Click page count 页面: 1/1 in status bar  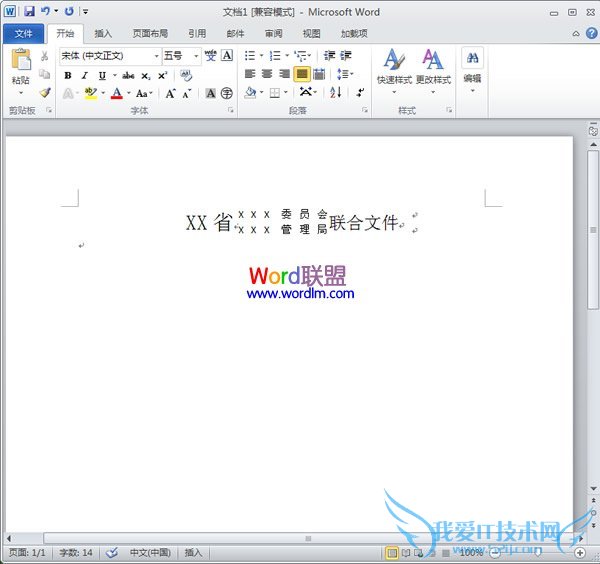27,553
